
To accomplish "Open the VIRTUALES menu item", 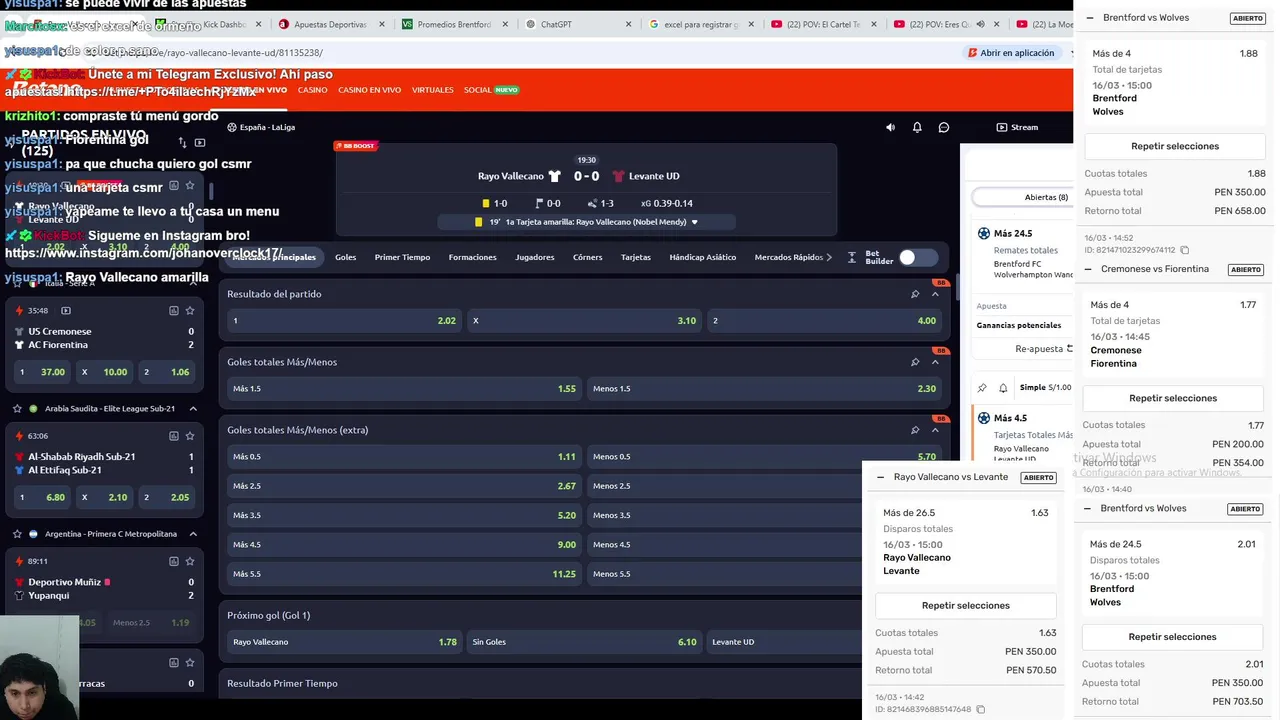I will (x=432, y=90).
